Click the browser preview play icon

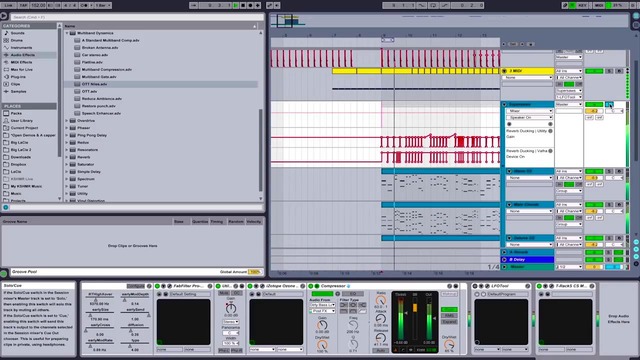coord(4,16)
